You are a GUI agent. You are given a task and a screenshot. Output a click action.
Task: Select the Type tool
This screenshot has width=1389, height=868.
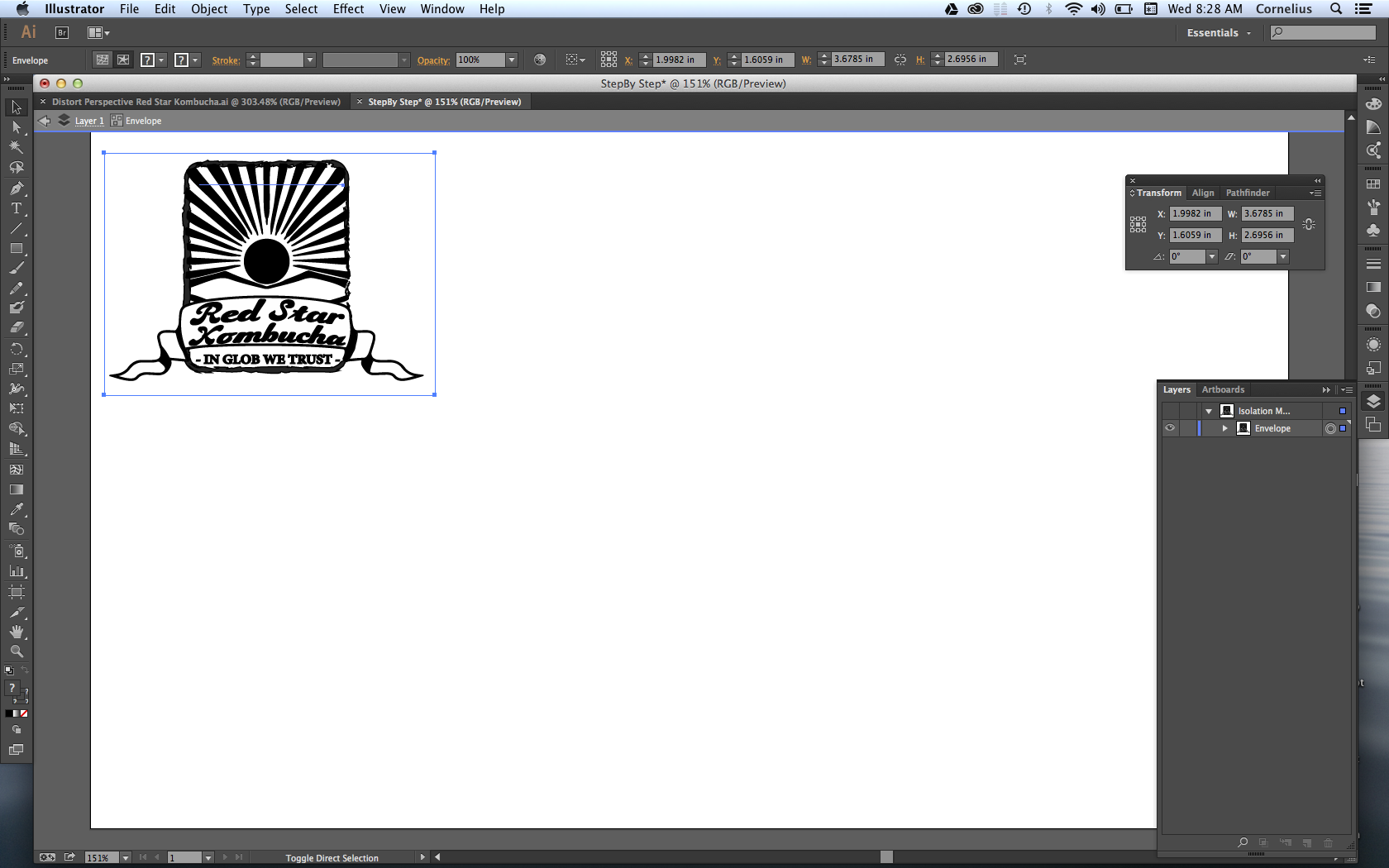(16, 209)
